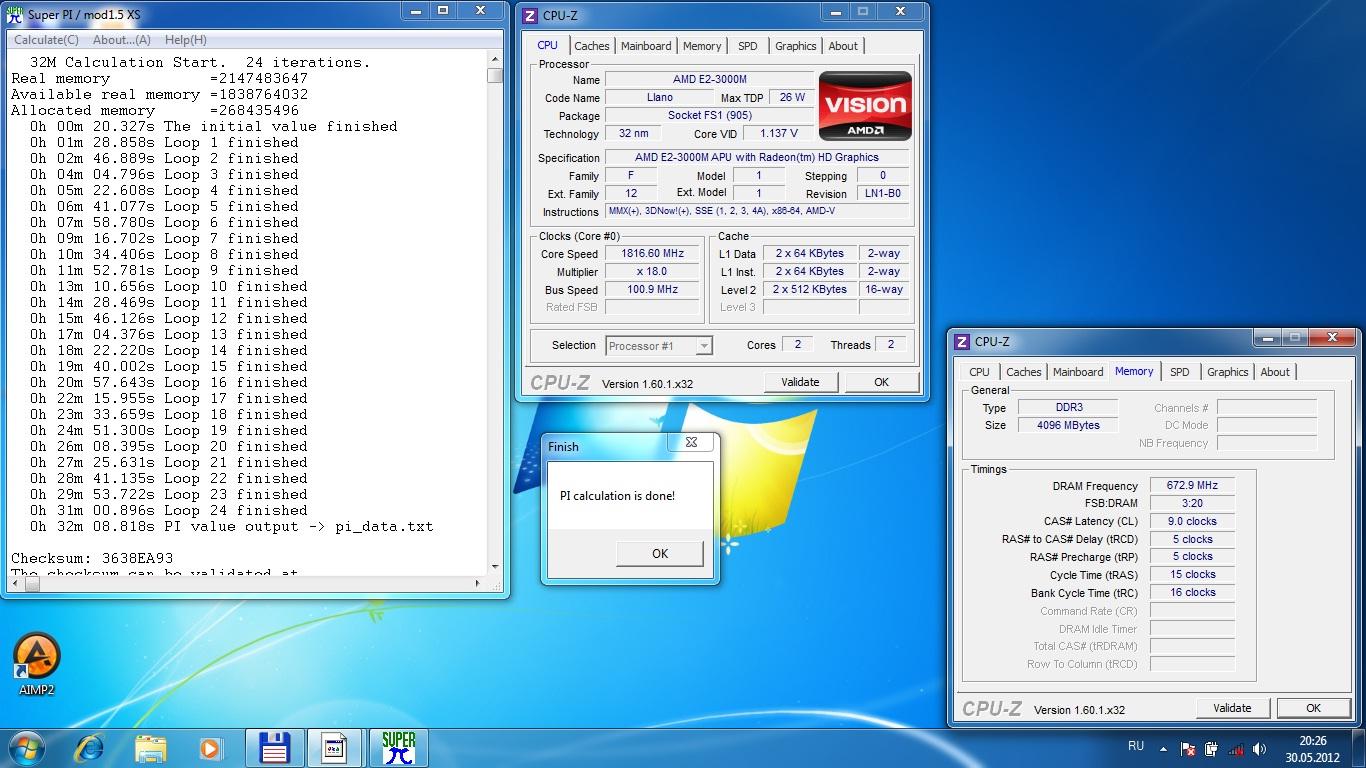Screen dimensions: 1366x768
Task: Click the Loop 24 finished line
Action: [169, 510]
